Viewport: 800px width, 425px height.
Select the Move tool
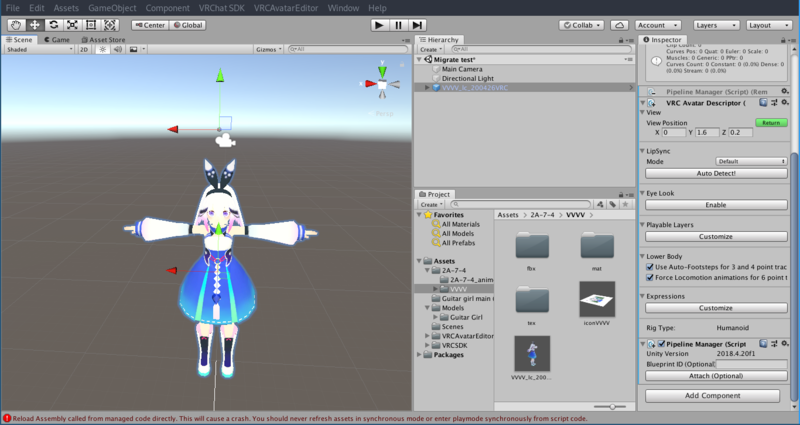(35, 25)
